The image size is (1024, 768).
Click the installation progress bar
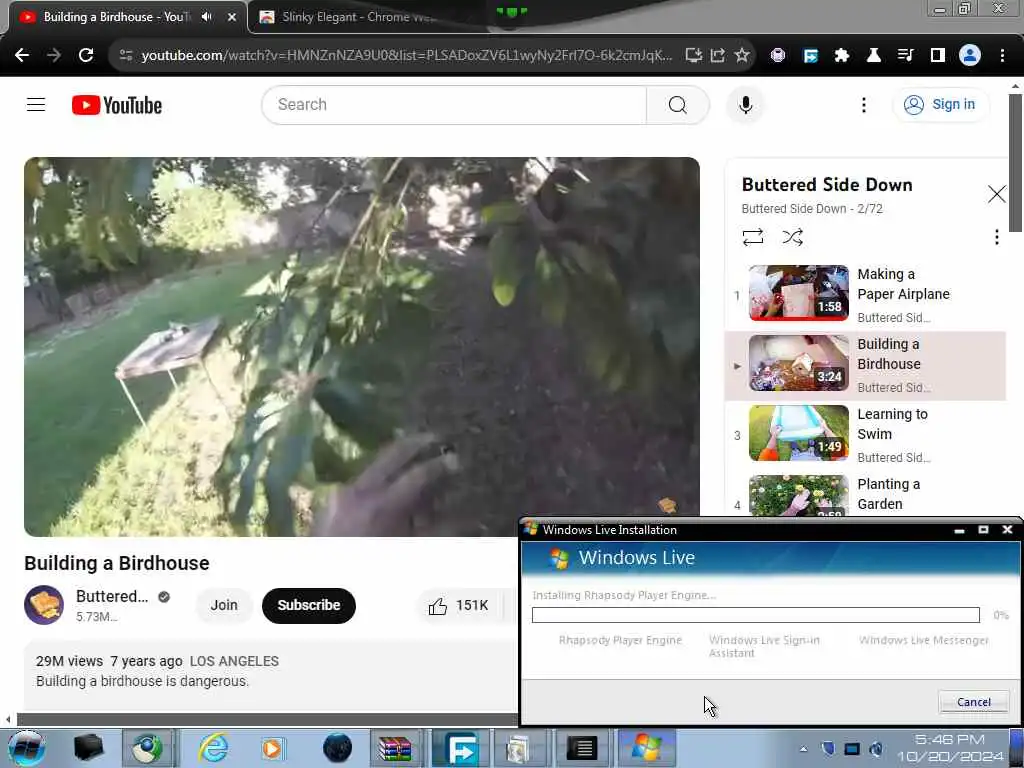coord(756,615)
